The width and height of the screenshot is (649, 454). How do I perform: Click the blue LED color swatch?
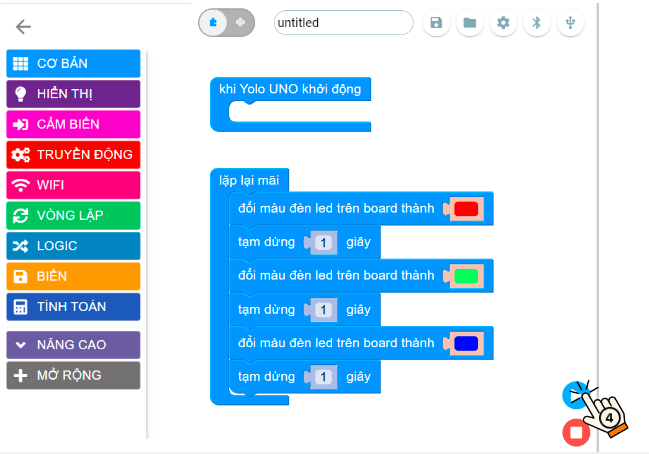click(x=466, y=344)
